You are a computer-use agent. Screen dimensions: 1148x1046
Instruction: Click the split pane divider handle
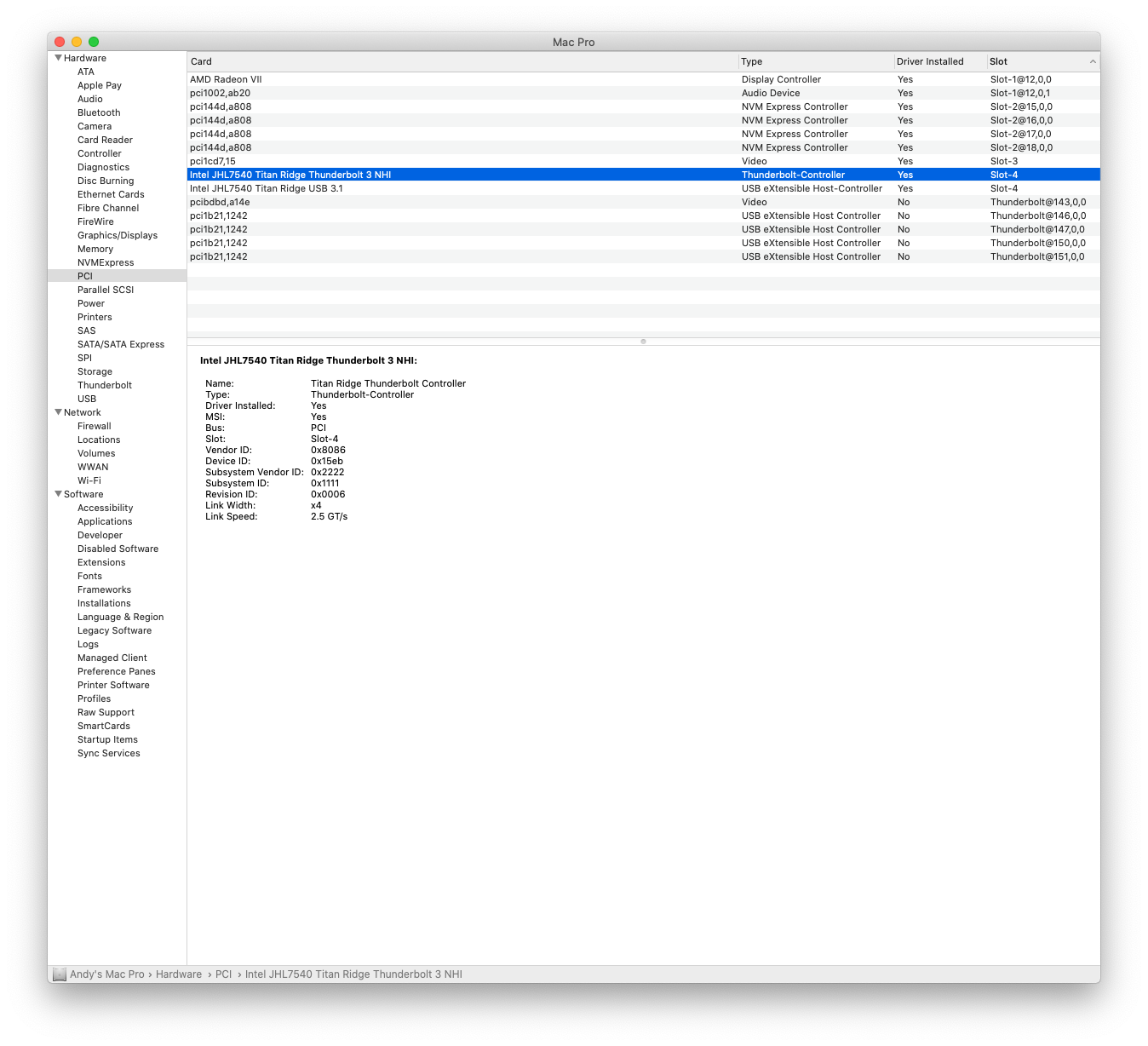tap(644, 342)
